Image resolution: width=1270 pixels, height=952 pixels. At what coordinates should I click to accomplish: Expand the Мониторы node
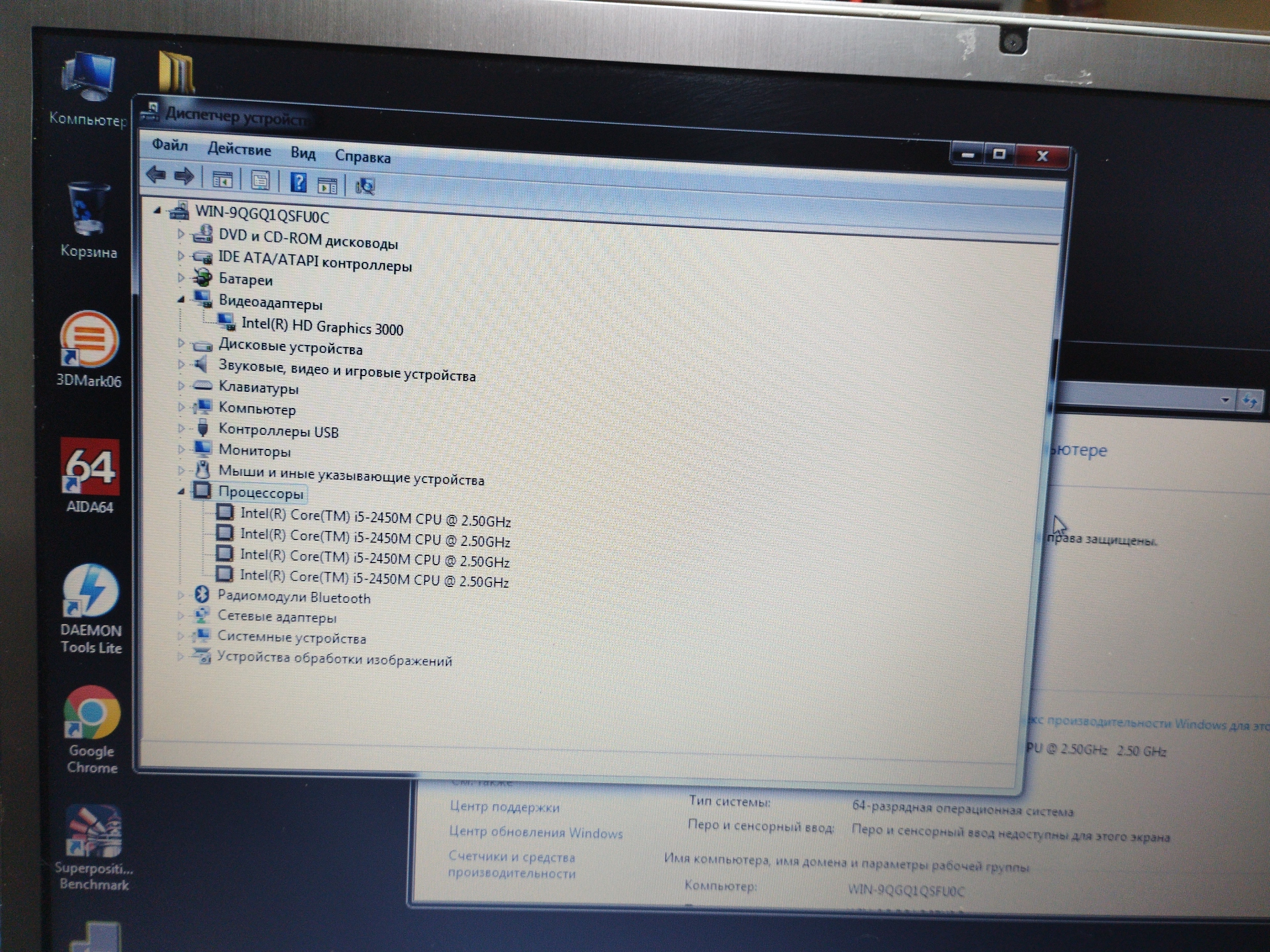(x=181, y=450)
